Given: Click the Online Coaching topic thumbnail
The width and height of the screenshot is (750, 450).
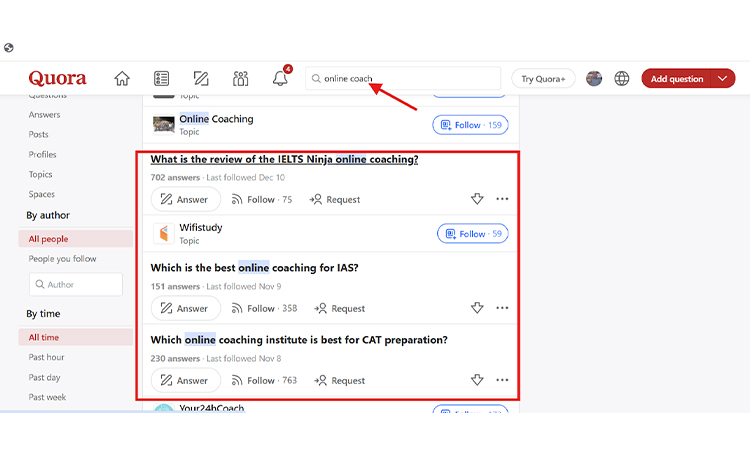Looking at the screenshot, I should tap(164, 125).
